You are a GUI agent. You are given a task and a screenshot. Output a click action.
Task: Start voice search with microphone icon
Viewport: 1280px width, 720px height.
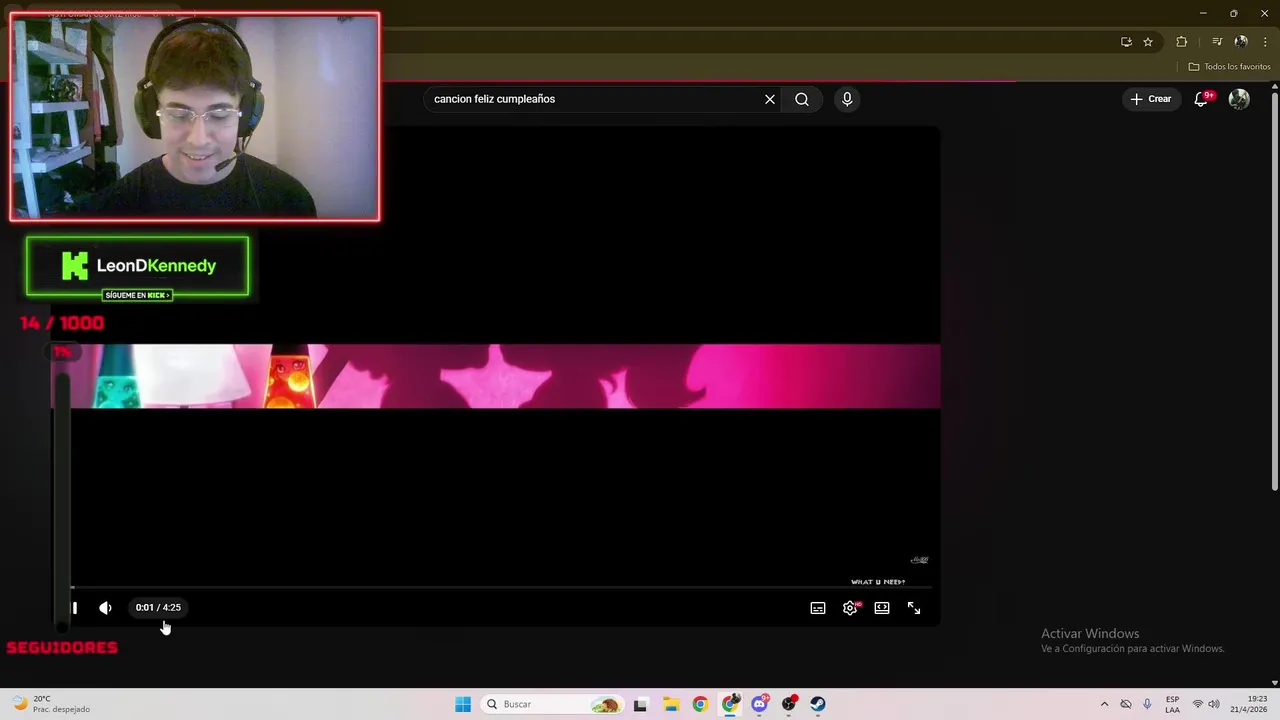[847, 99]
